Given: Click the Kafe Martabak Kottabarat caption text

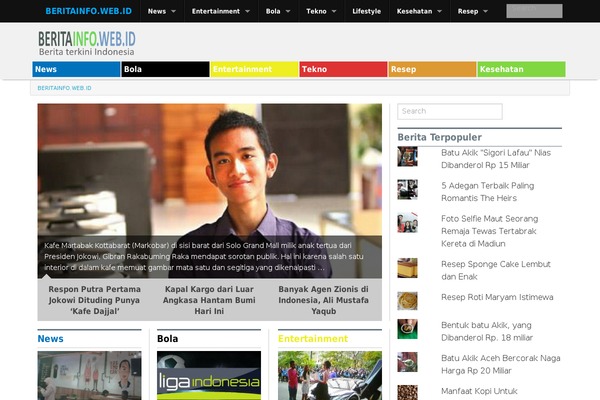Looking at the screenshot, I should (x=204, y=256).
